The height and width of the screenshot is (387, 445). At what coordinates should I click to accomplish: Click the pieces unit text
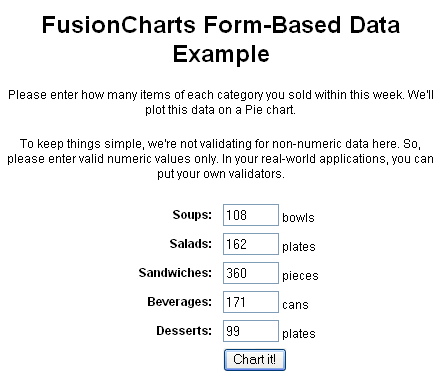300,276
